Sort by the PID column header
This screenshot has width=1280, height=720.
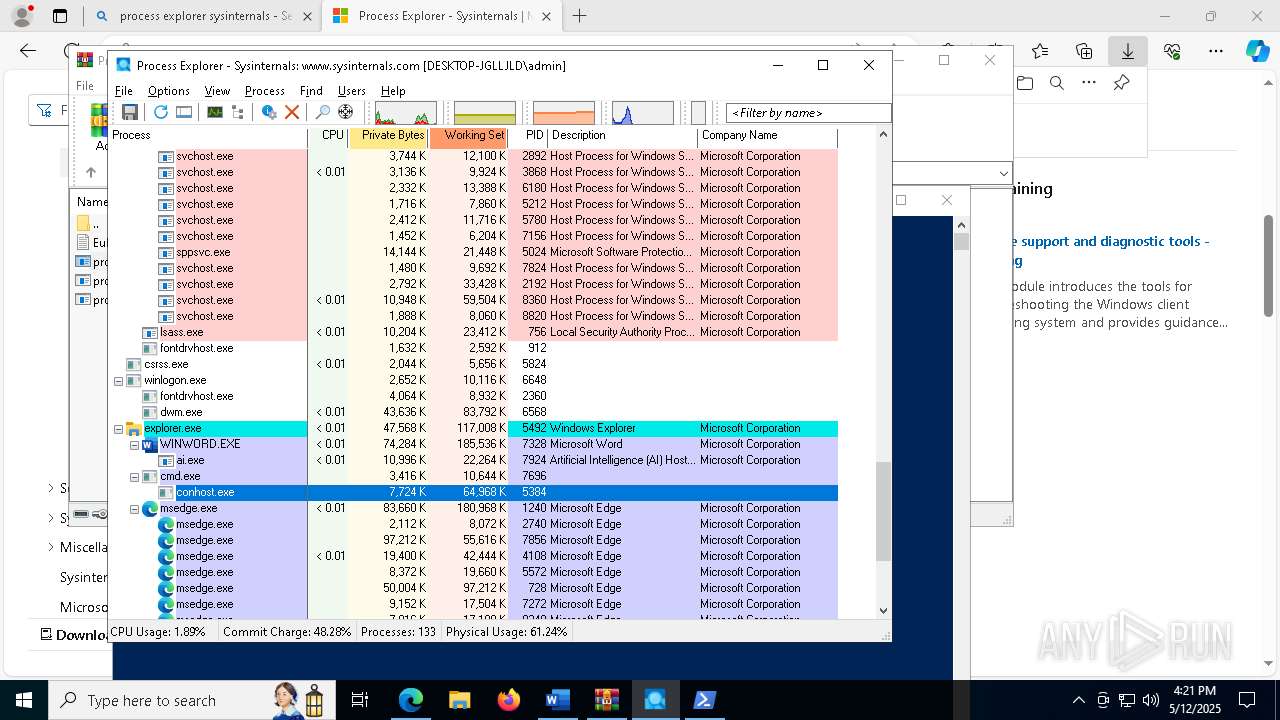point(528,136)
